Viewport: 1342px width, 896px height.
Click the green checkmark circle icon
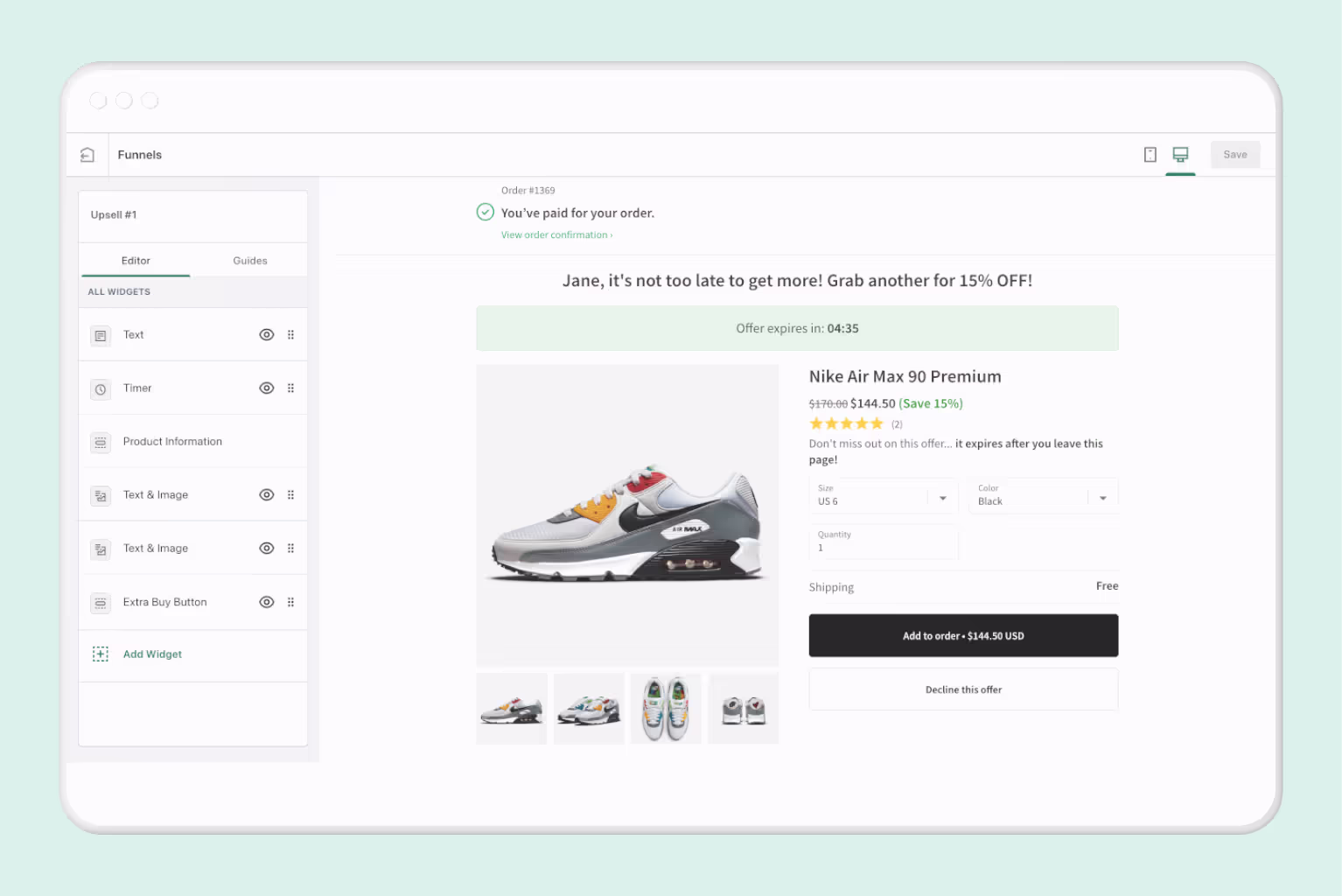coord(485,212)
